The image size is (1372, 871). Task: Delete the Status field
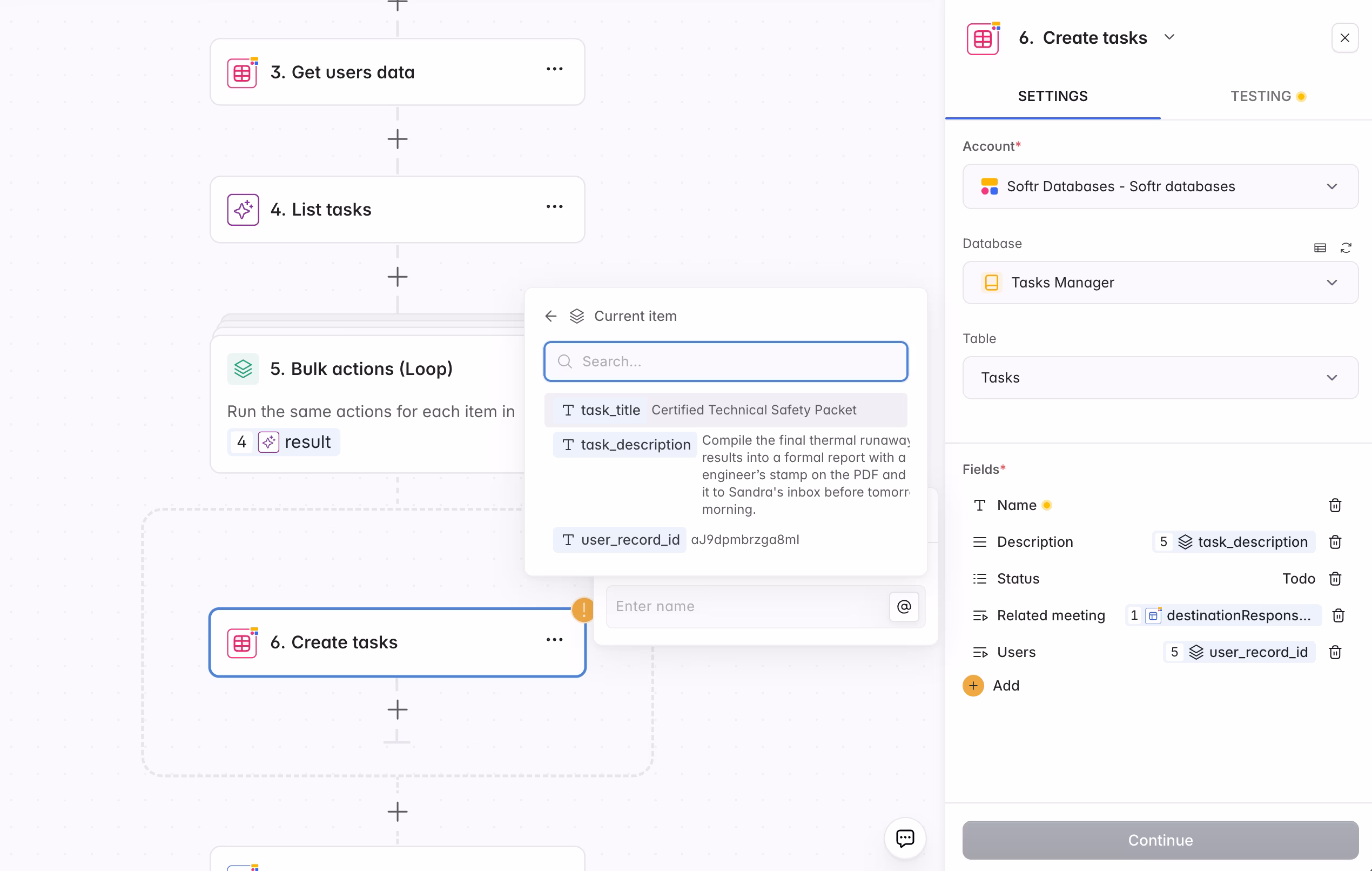pos(1335,579)
